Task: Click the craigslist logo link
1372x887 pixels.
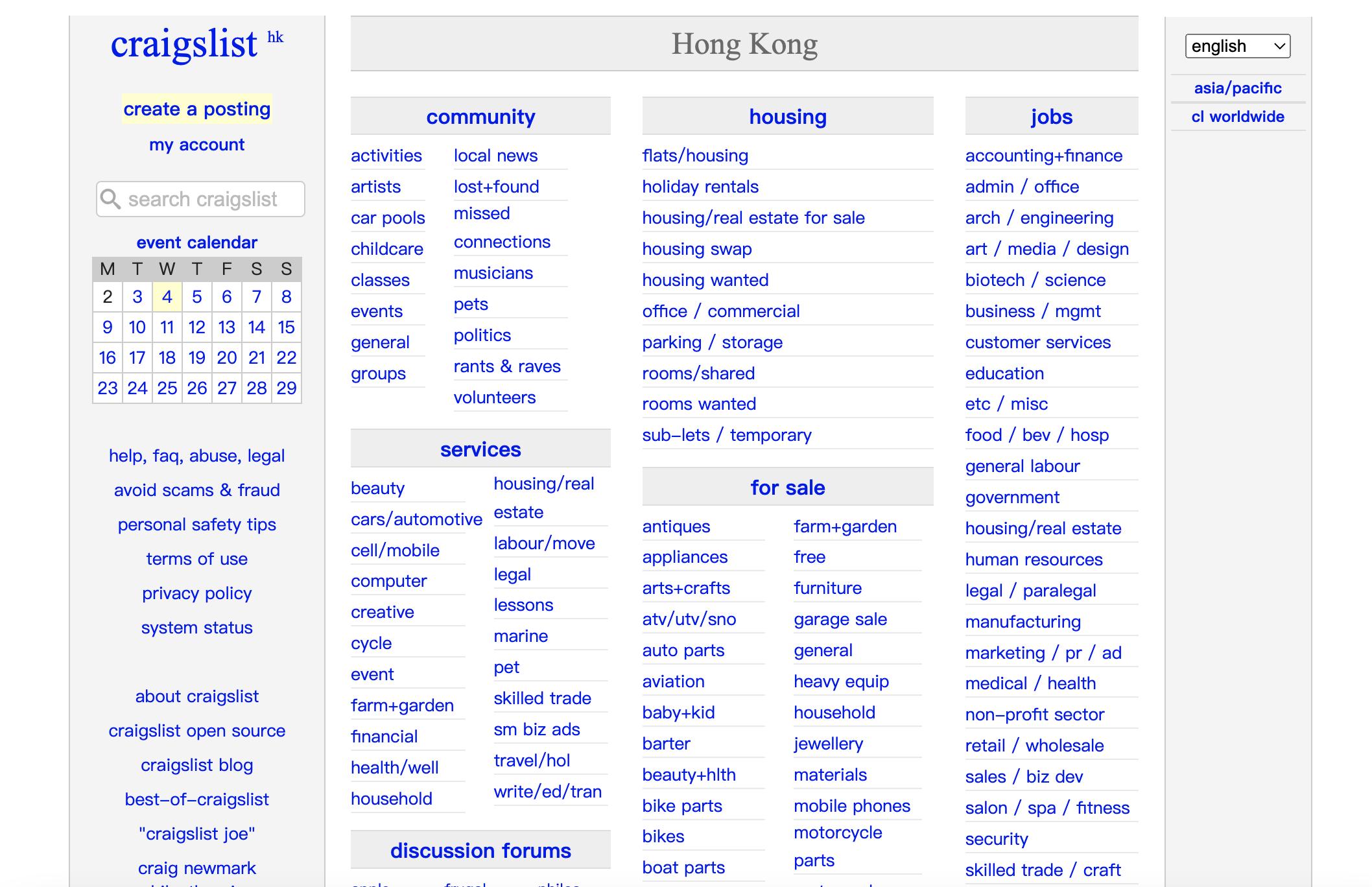Action: point(184,44)
